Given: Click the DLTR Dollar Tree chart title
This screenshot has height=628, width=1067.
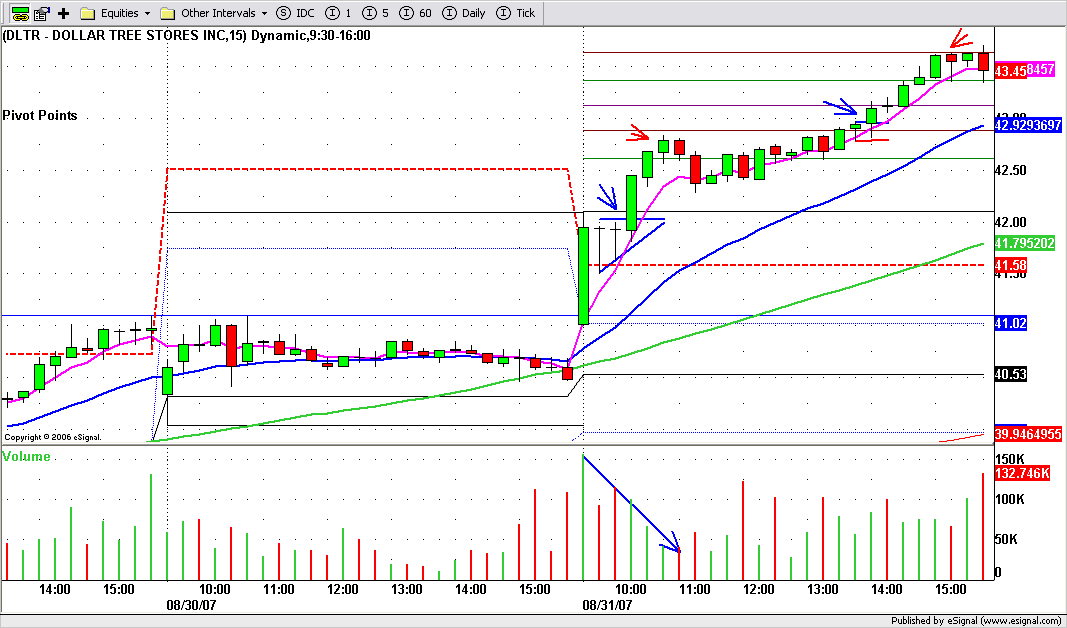Looking at the screenshot, I should click(x=186, y=35).
